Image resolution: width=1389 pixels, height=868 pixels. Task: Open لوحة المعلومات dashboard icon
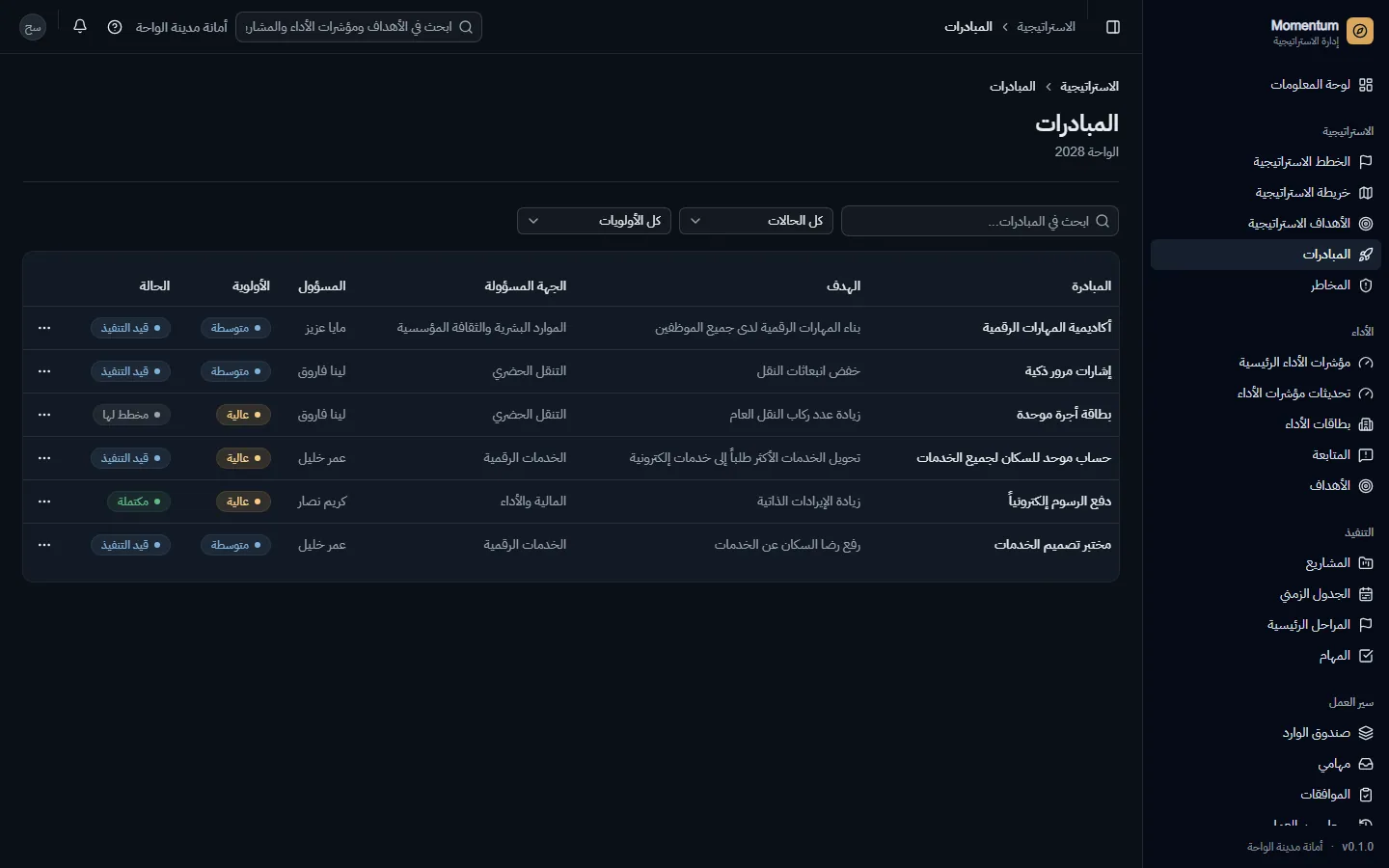pos(1366,85)
